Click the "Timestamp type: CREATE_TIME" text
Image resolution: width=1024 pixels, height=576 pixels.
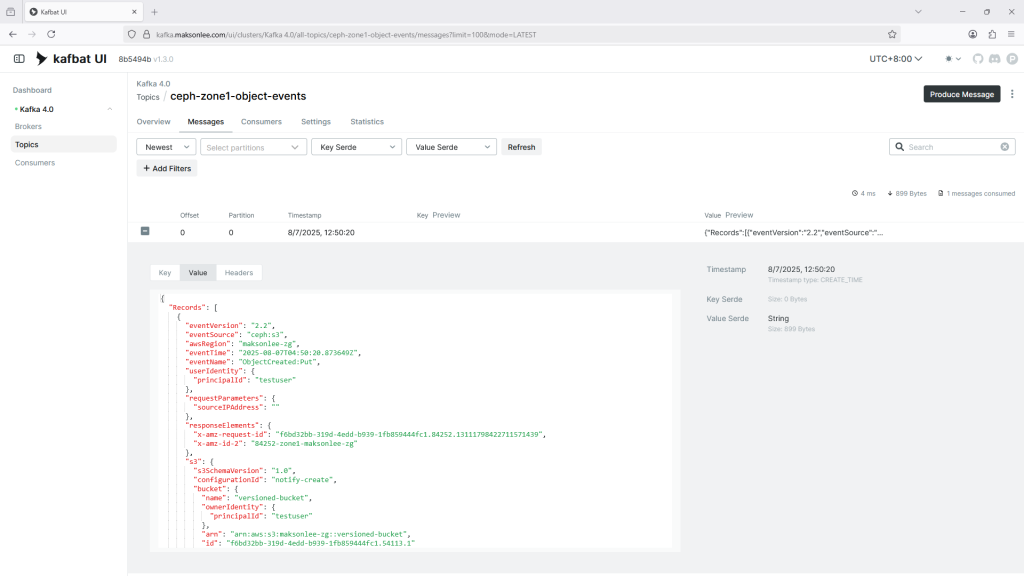[x=815, y=280]
